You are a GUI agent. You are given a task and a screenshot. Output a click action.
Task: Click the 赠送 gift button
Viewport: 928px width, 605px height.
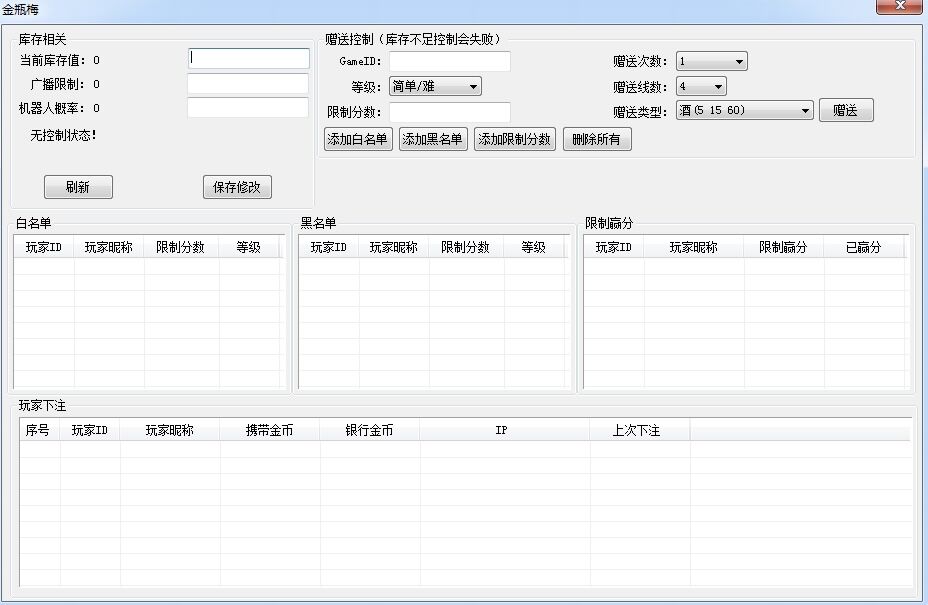845,110
